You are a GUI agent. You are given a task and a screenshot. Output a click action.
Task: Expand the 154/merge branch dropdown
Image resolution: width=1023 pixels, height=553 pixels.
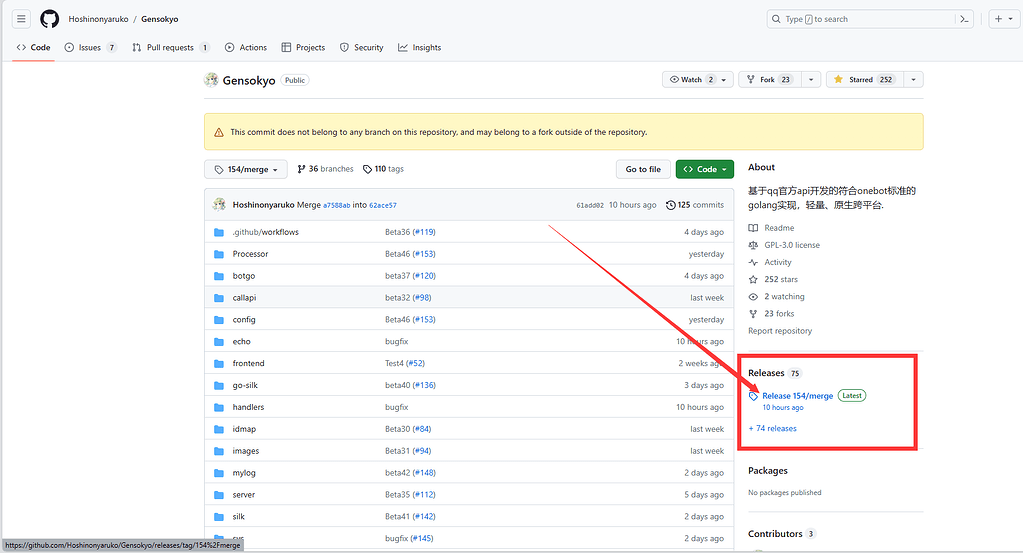coord(246,170)
